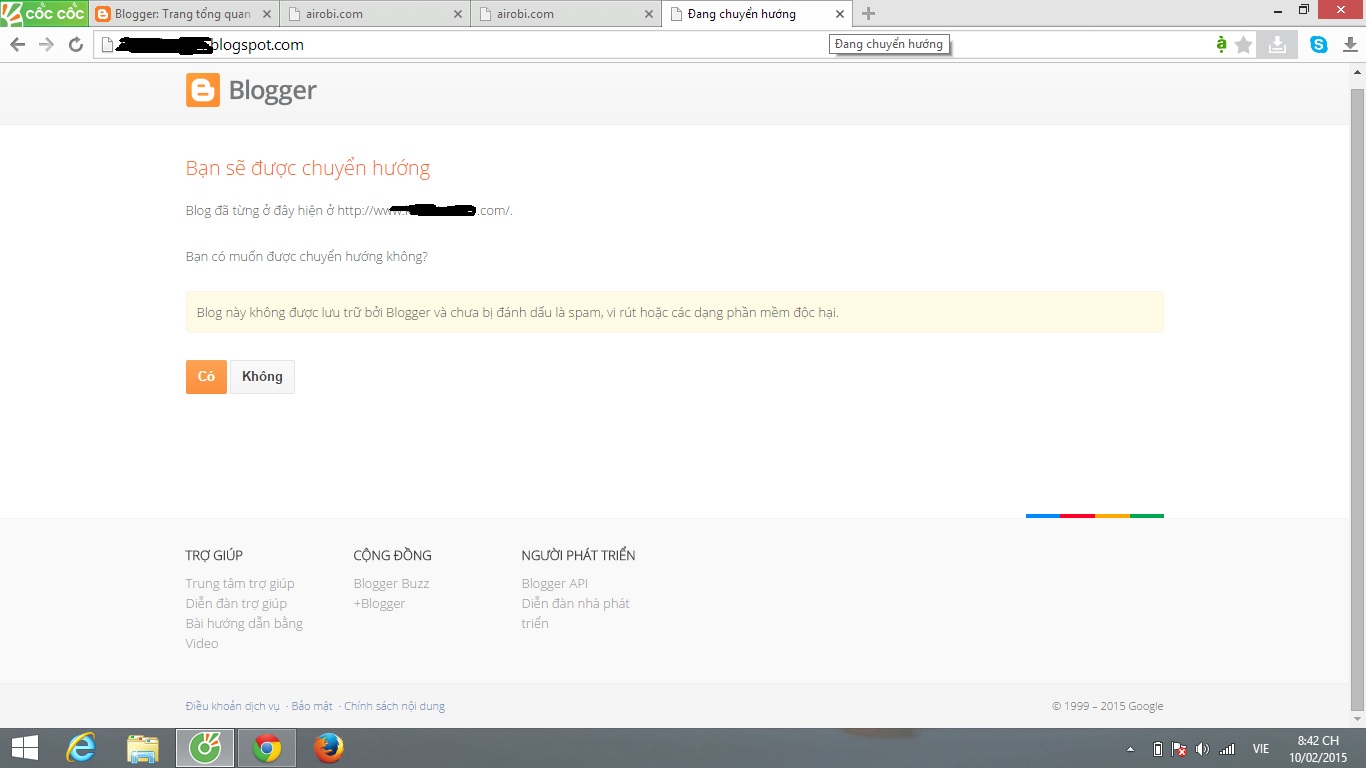Viewport: 1366px width, 768px height.
Task: Click the Cốc Cốc taskbar icon
Action: pyautogui.click(x=205, y=748)
